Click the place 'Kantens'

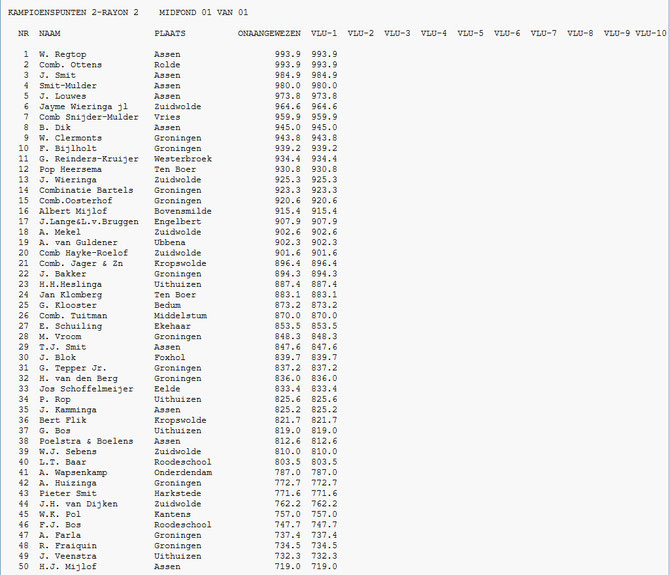tap(172, 514)
